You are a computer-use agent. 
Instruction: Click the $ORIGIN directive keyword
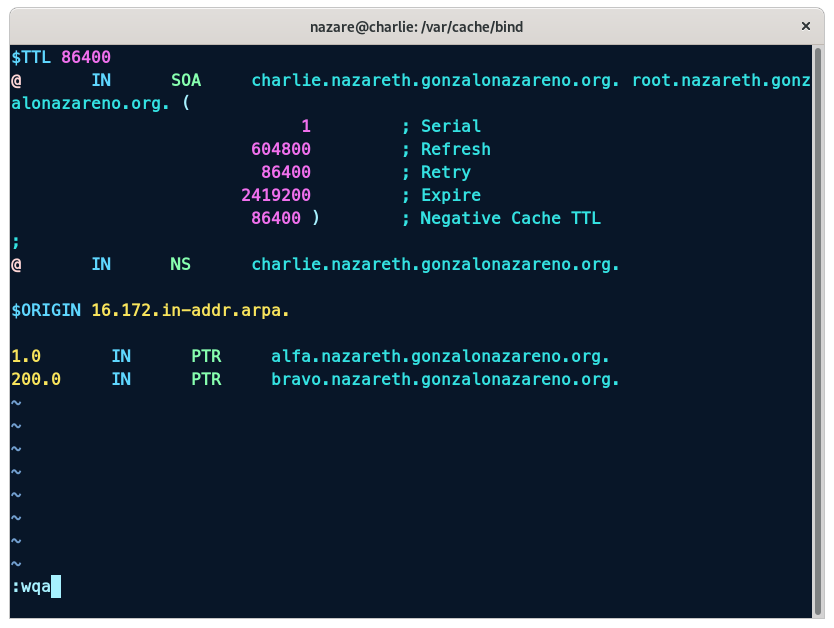(x=46, y=310)
